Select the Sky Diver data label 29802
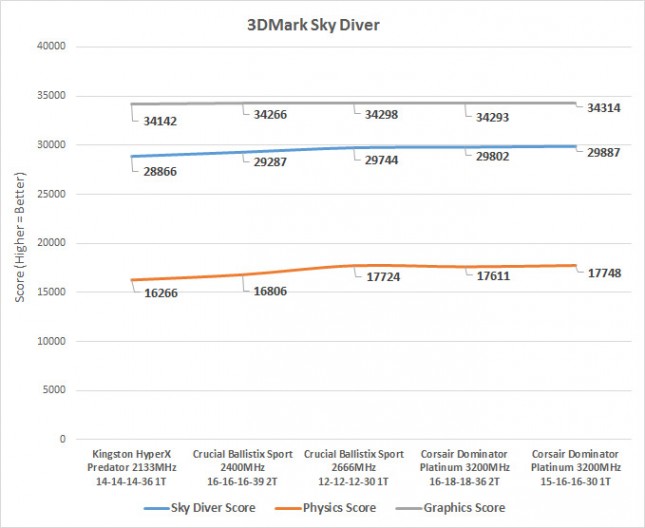This screenshot has width=645, height=528. coord(492,156)
